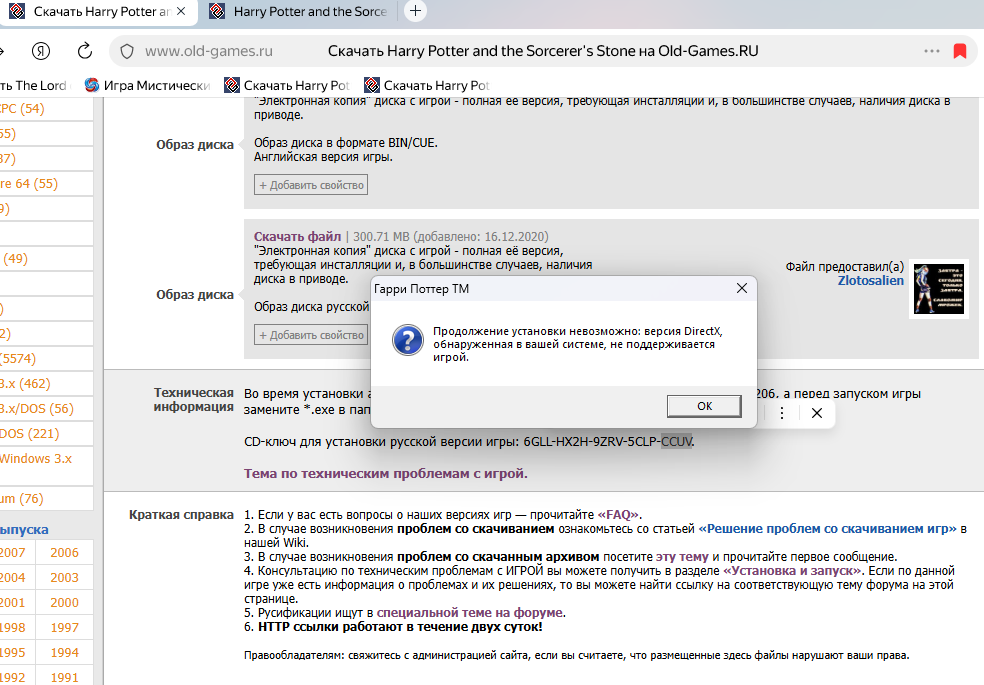Click the site protection shield icon
The width and height of the screenshot is (984, 685).
pos(127,51)
